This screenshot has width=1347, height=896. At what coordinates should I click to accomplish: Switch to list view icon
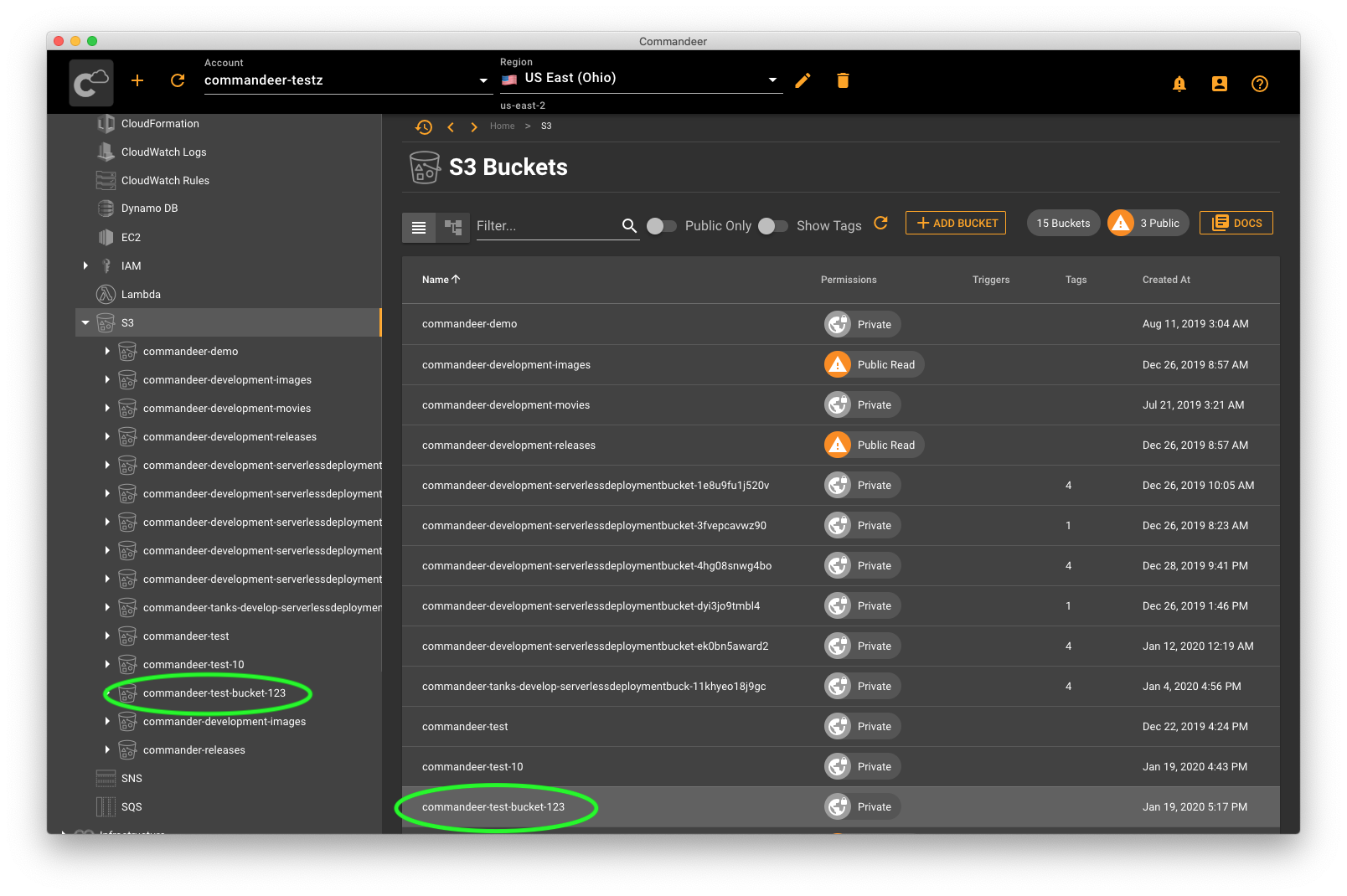coord(419,227)
